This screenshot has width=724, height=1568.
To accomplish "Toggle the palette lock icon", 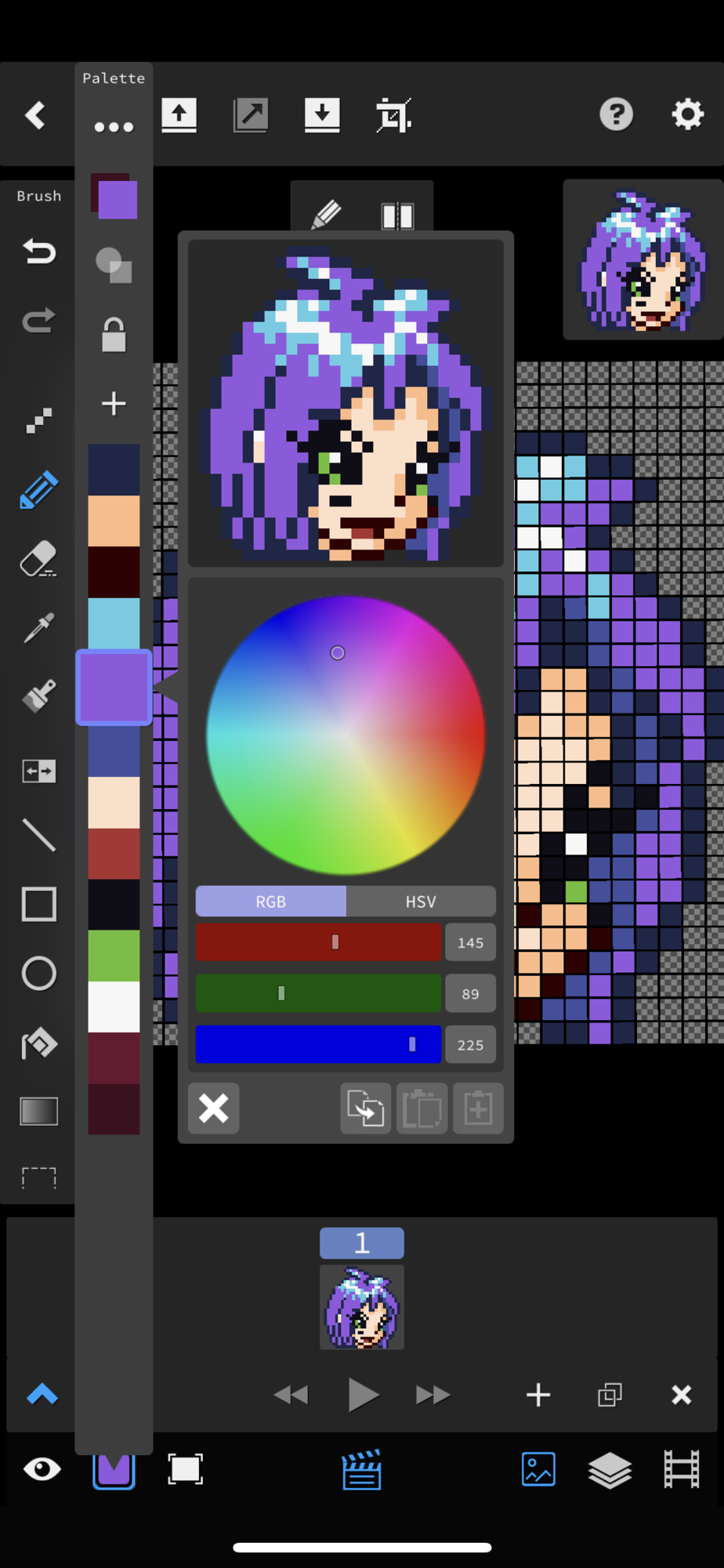I will pos(114,335).
